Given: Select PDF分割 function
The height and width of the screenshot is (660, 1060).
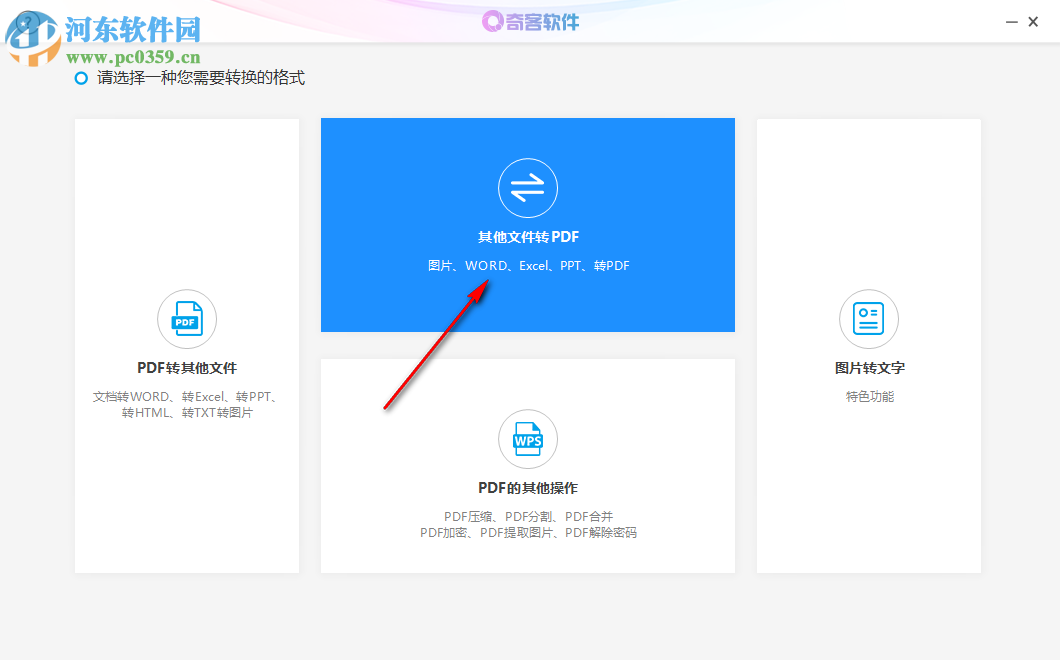Looking at the screenshot, I should coord(530,516).
